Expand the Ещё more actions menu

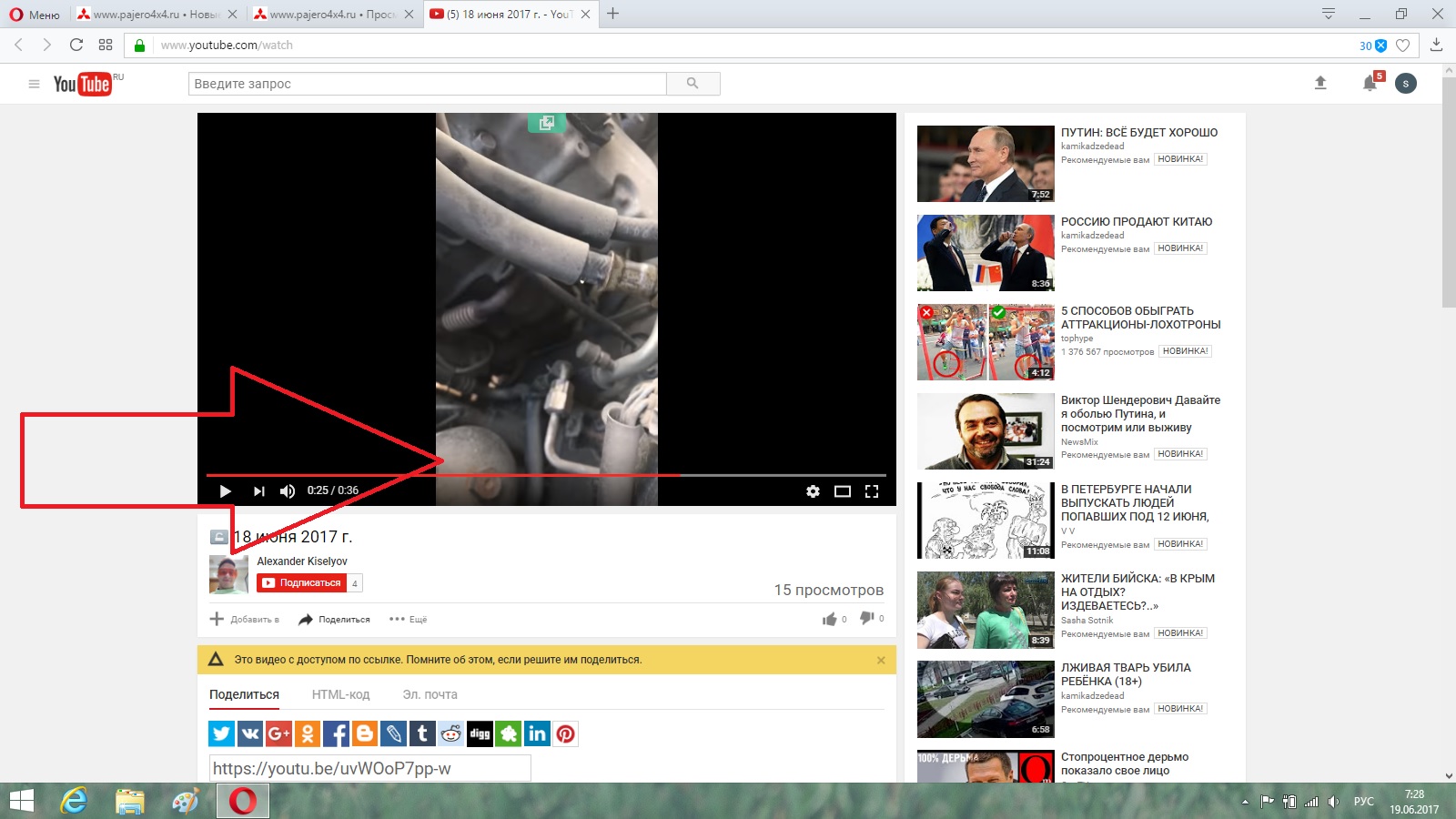click(x=409, y=620)
